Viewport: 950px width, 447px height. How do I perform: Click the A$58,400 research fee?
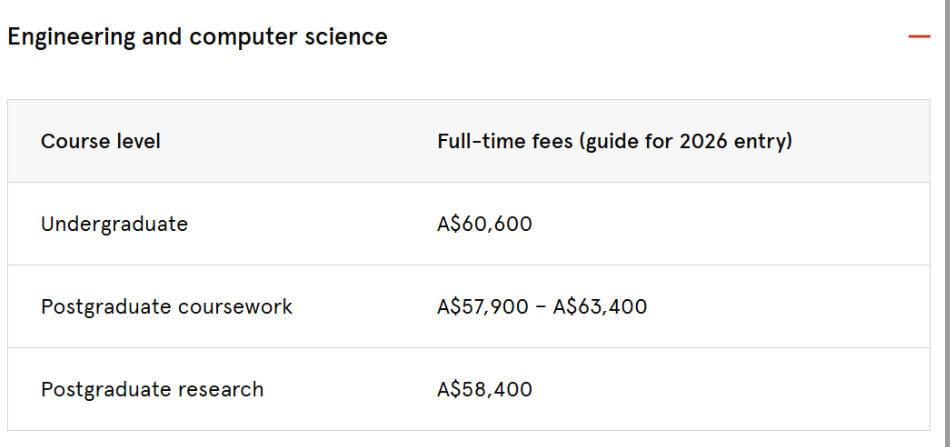[x=484, y=389]
